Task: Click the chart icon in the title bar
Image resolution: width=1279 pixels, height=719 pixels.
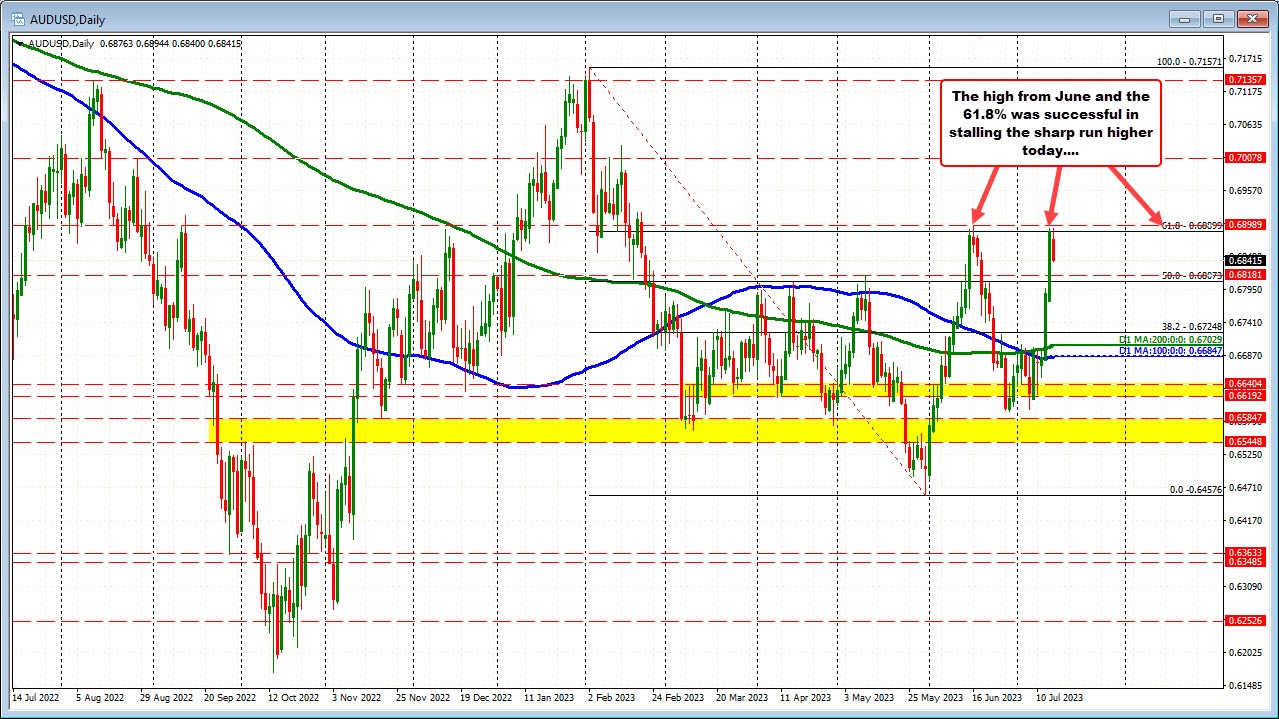Action: click(18, 18)
